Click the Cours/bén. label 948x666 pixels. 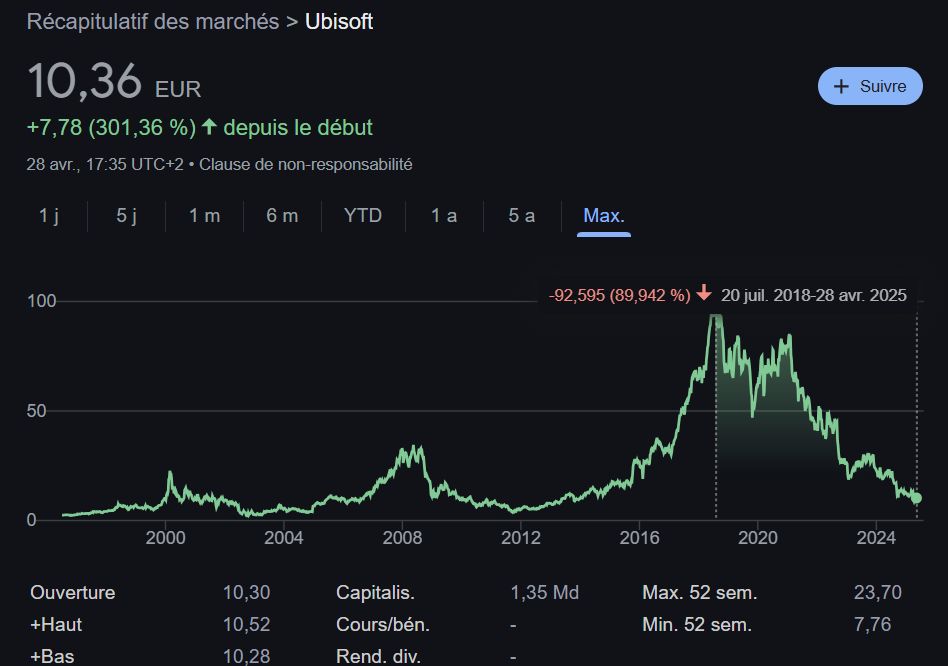pyautogui.click(x=383, y=624)
